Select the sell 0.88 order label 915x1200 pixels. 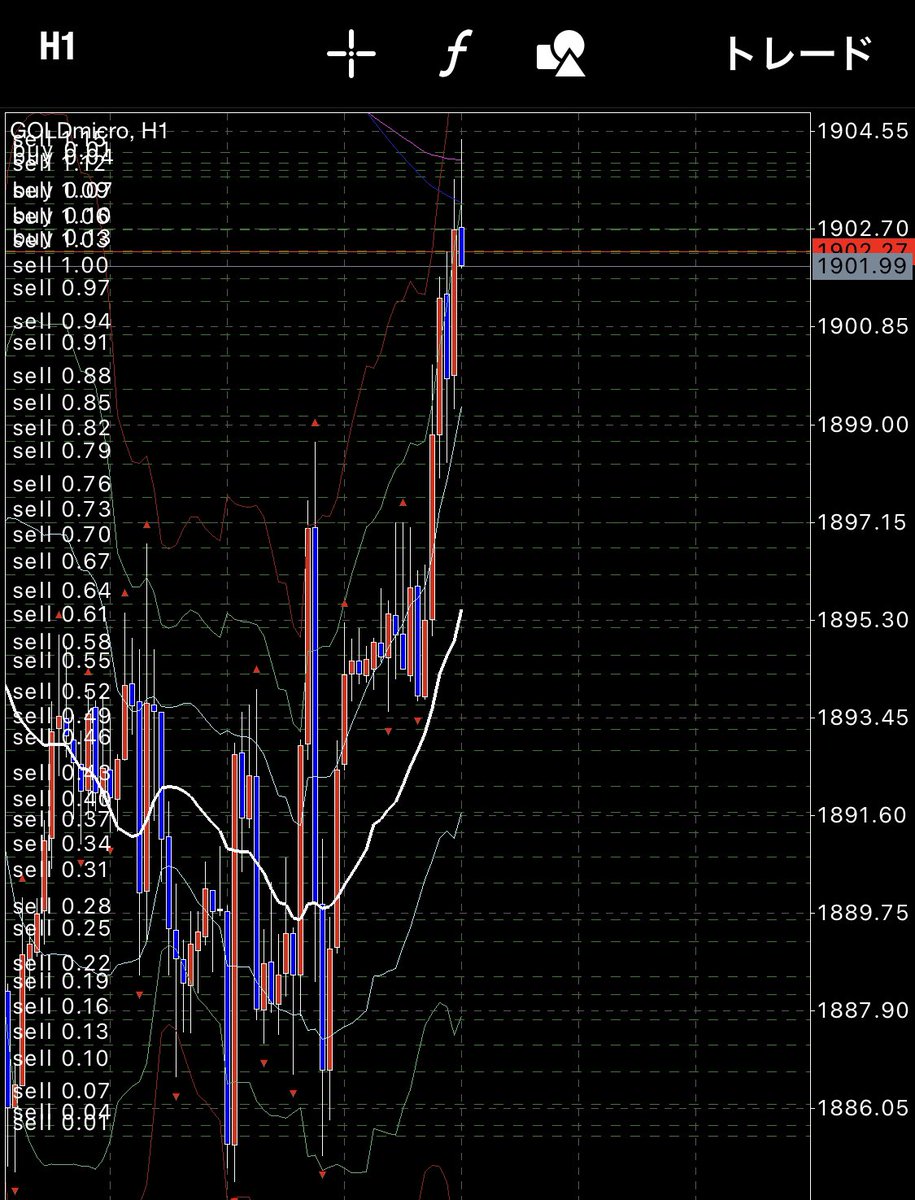click(x=61, y=376)
